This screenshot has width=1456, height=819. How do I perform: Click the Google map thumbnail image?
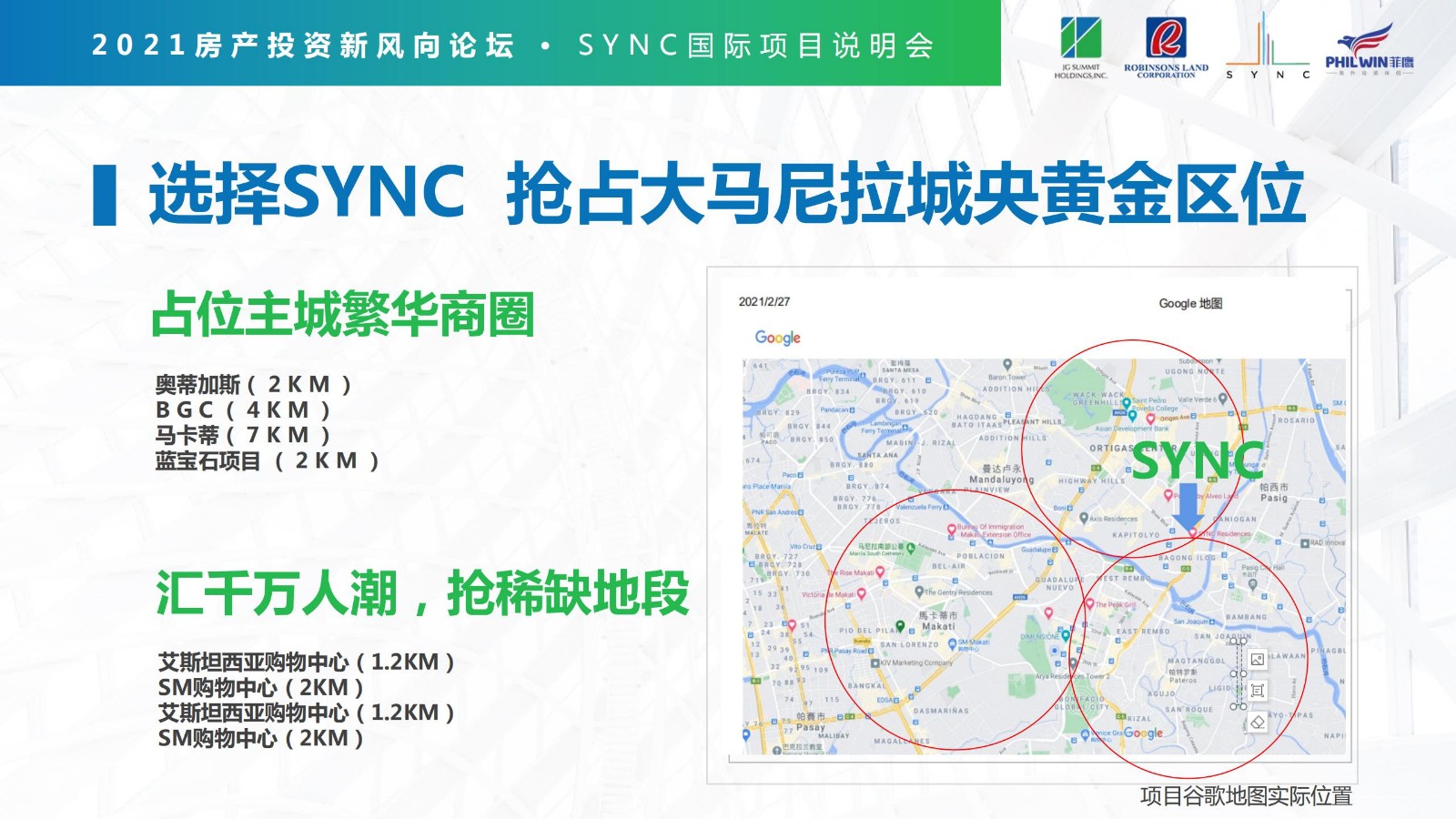pyautogui.click(x=1044, y=556)
